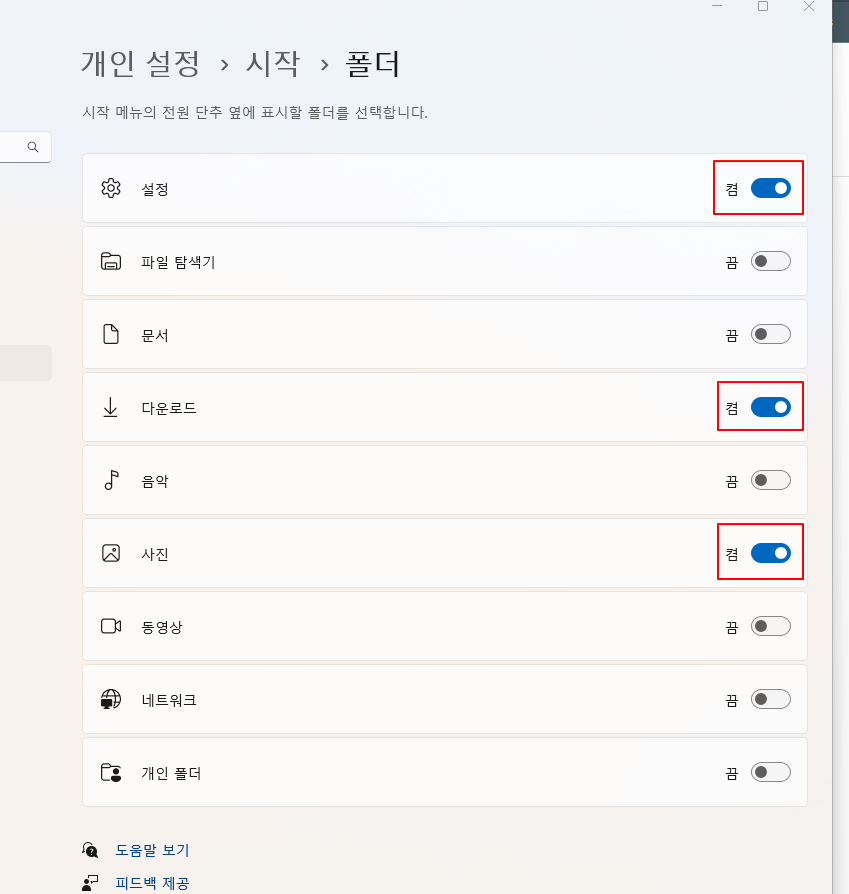849x894 pixels.
Task: Open the 도움말 보기 link
Action: [x=152, y=850]
